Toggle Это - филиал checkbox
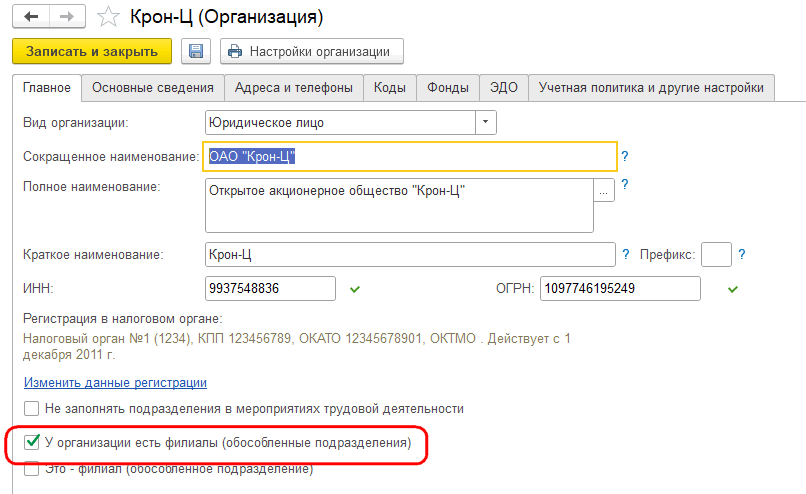 point(31,469)
